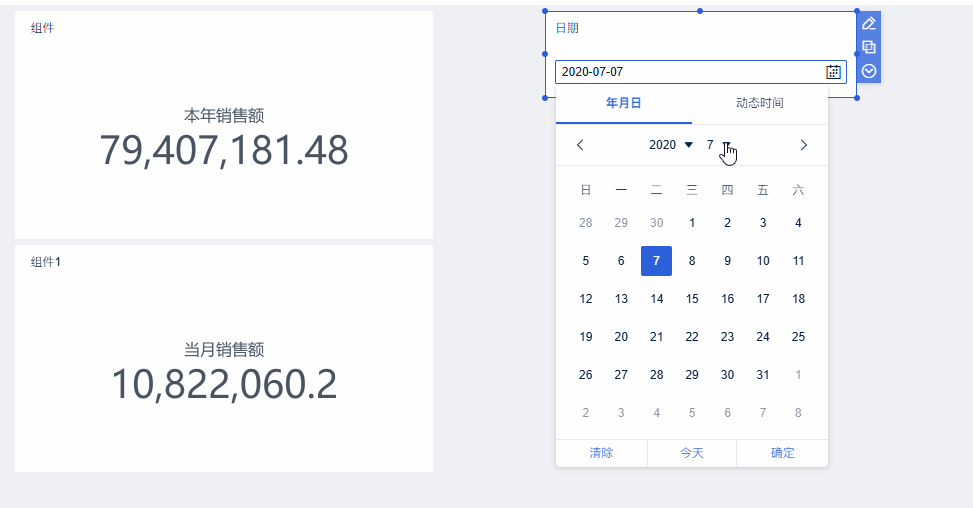Screen dimensions: 973x508
Task: Expand the 2020 year dropdown
Action: click(671, 145)
